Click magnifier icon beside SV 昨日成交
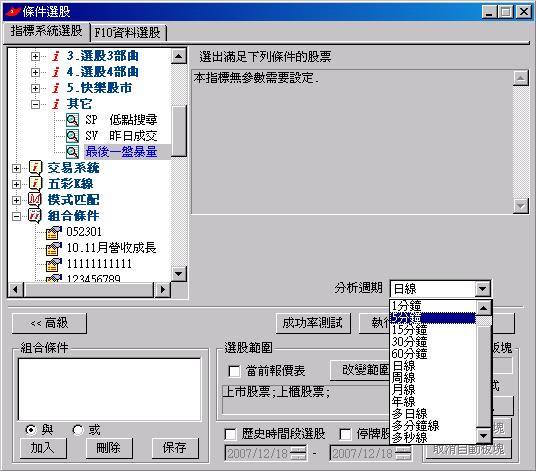The image size is (536, 471). [72, 136]
